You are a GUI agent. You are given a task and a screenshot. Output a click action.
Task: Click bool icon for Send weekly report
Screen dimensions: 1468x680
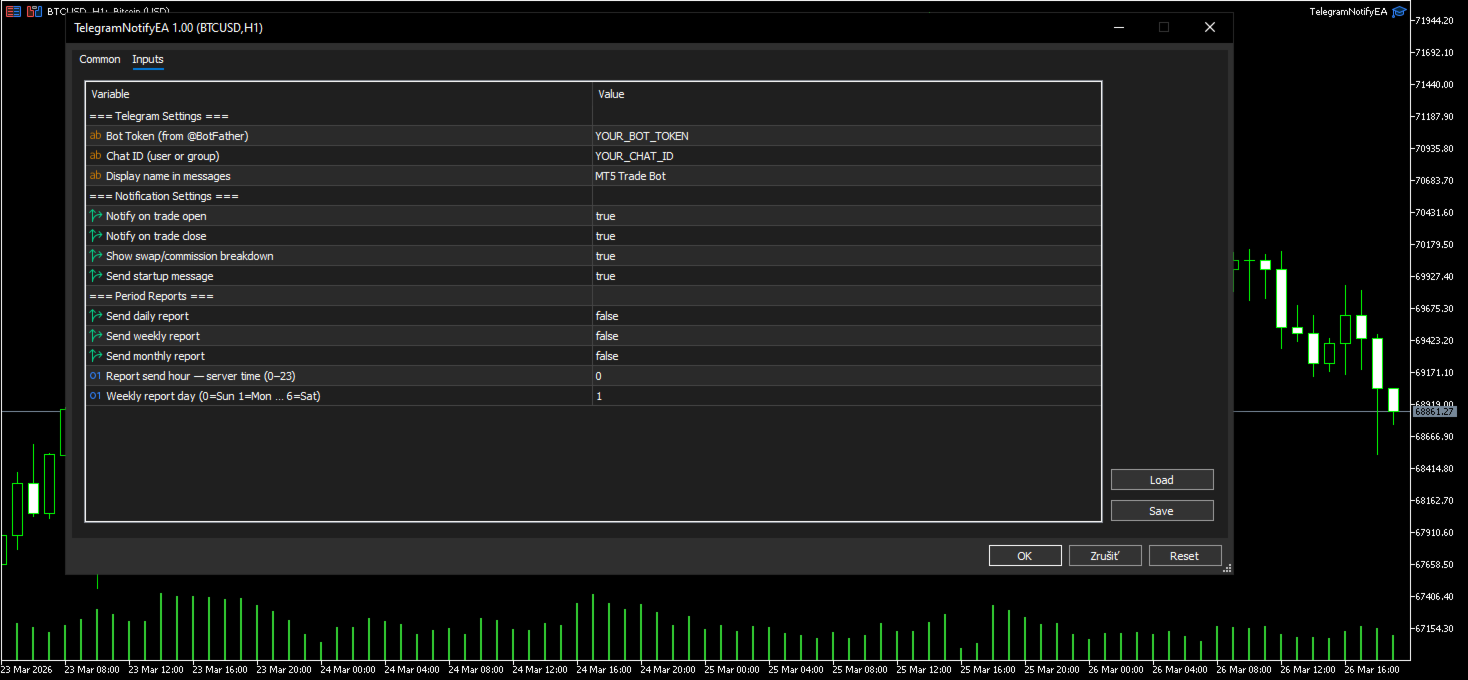point(96,336)
